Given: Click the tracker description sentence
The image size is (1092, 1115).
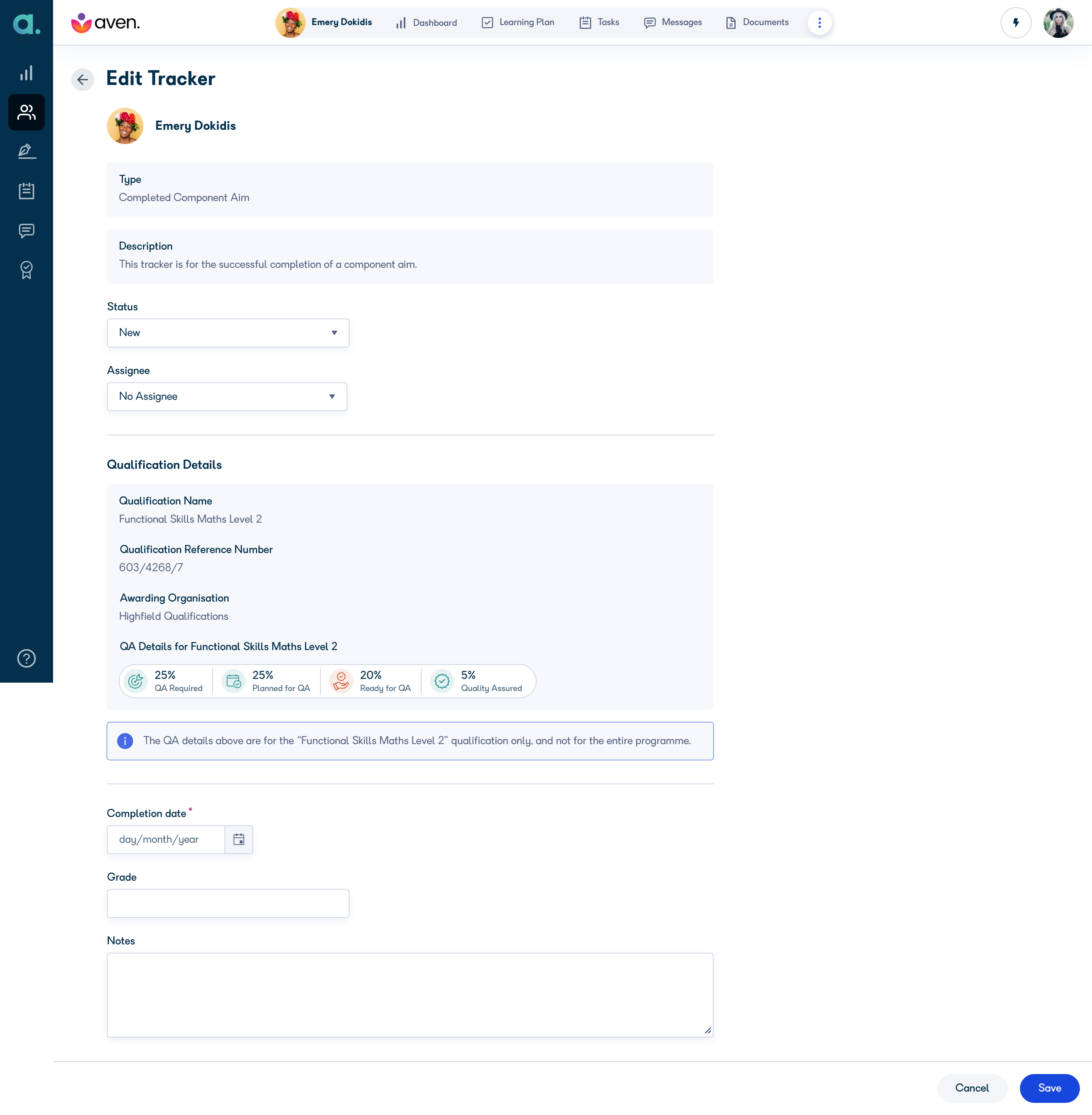Looking at the screenshot, I should pos(268,264).
